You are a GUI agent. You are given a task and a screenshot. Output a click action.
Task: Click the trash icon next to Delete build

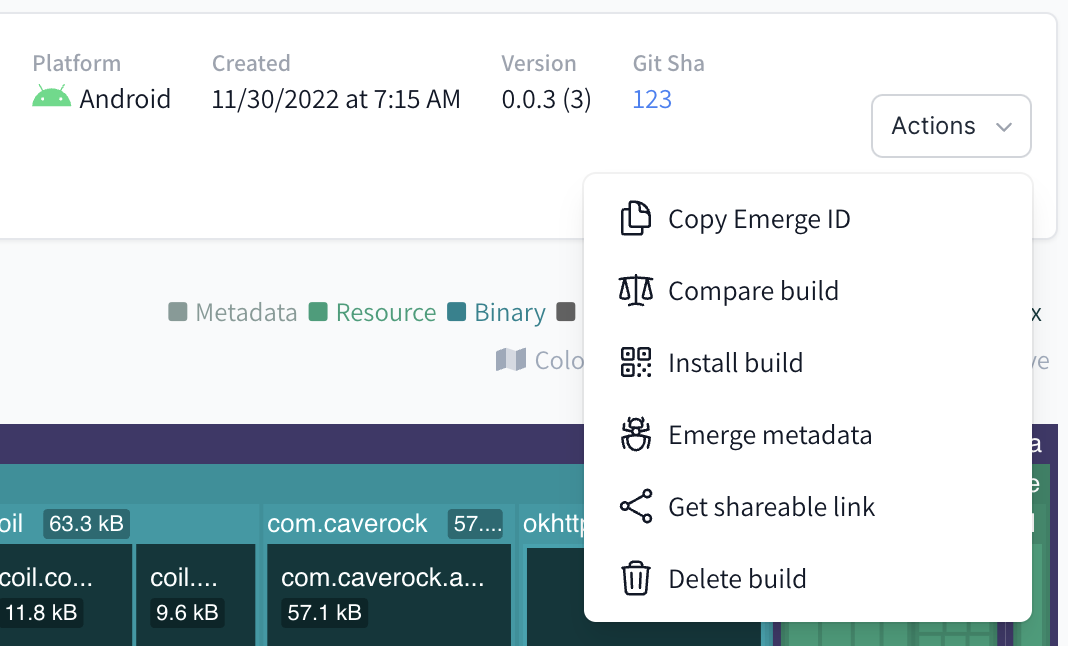[x=635, y=578]
